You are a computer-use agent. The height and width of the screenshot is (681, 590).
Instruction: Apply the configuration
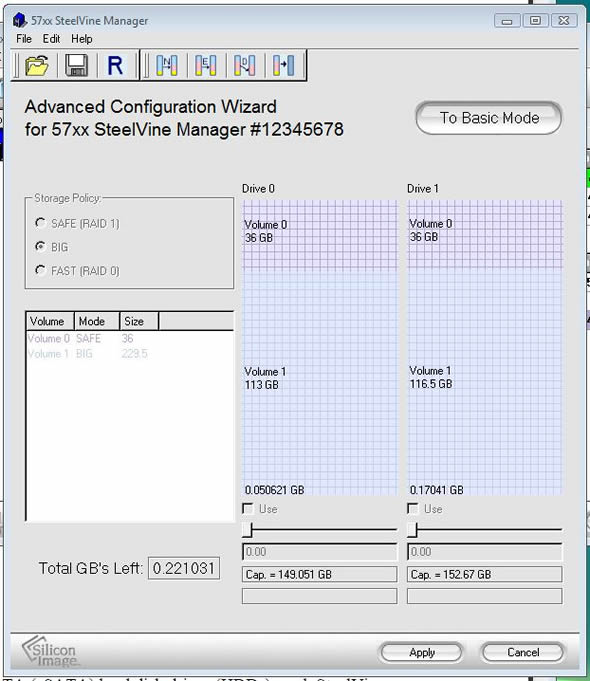tap(421, 652)
